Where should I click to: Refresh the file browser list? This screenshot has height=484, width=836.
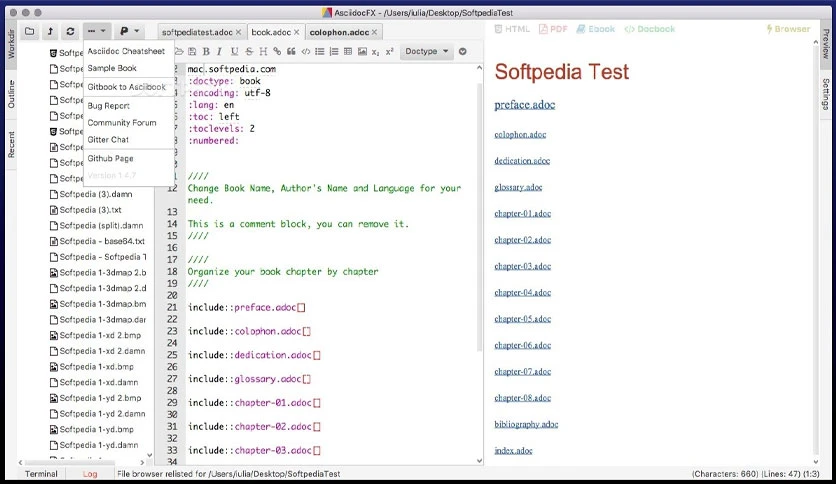point(70,31)
